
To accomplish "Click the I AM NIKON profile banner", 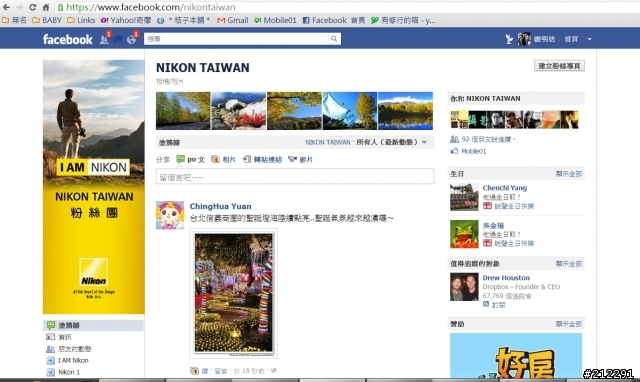I will click(x=93, y=187).
